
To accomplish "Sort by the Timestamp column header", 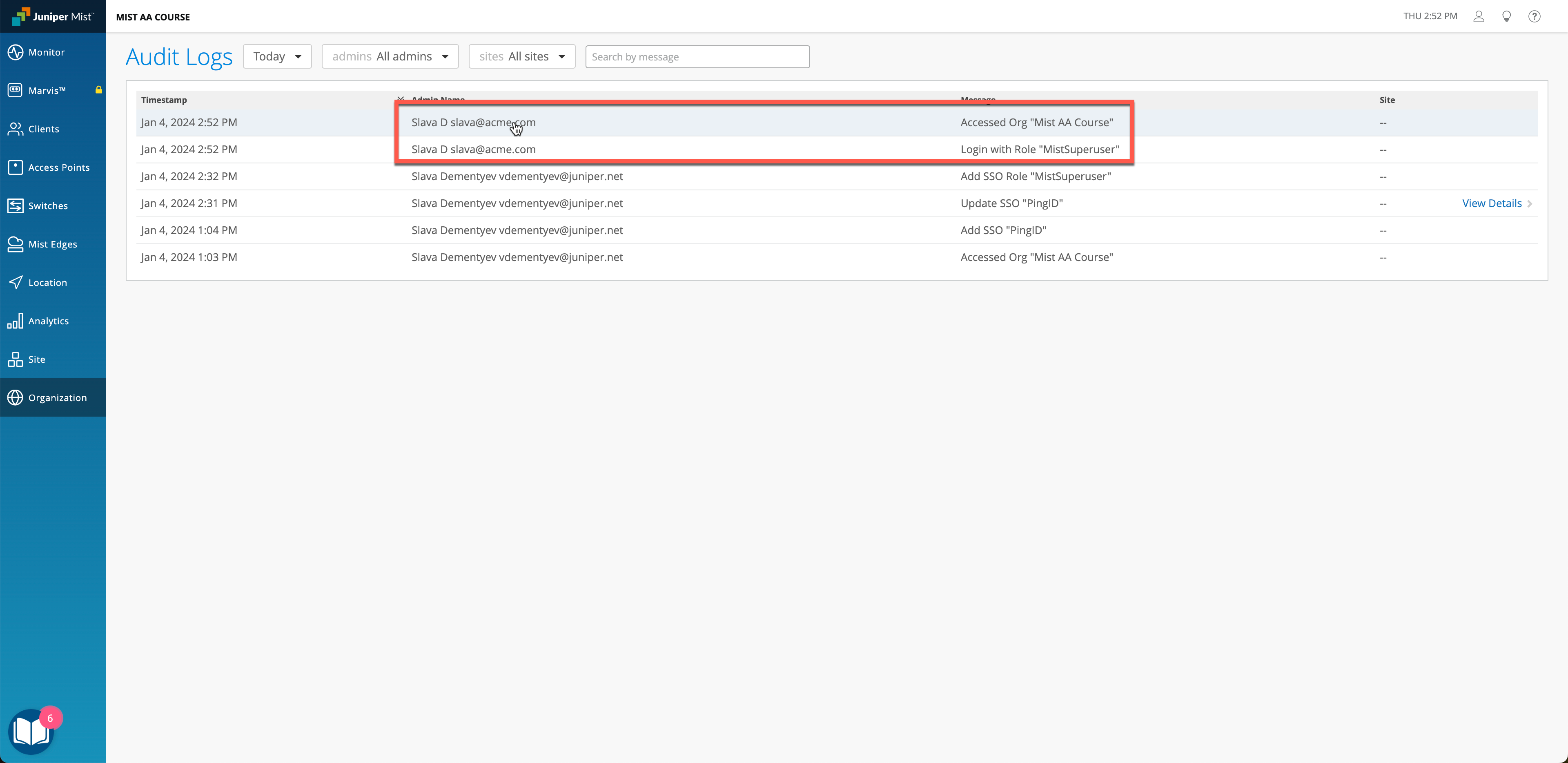I will (x=164, y=100).
